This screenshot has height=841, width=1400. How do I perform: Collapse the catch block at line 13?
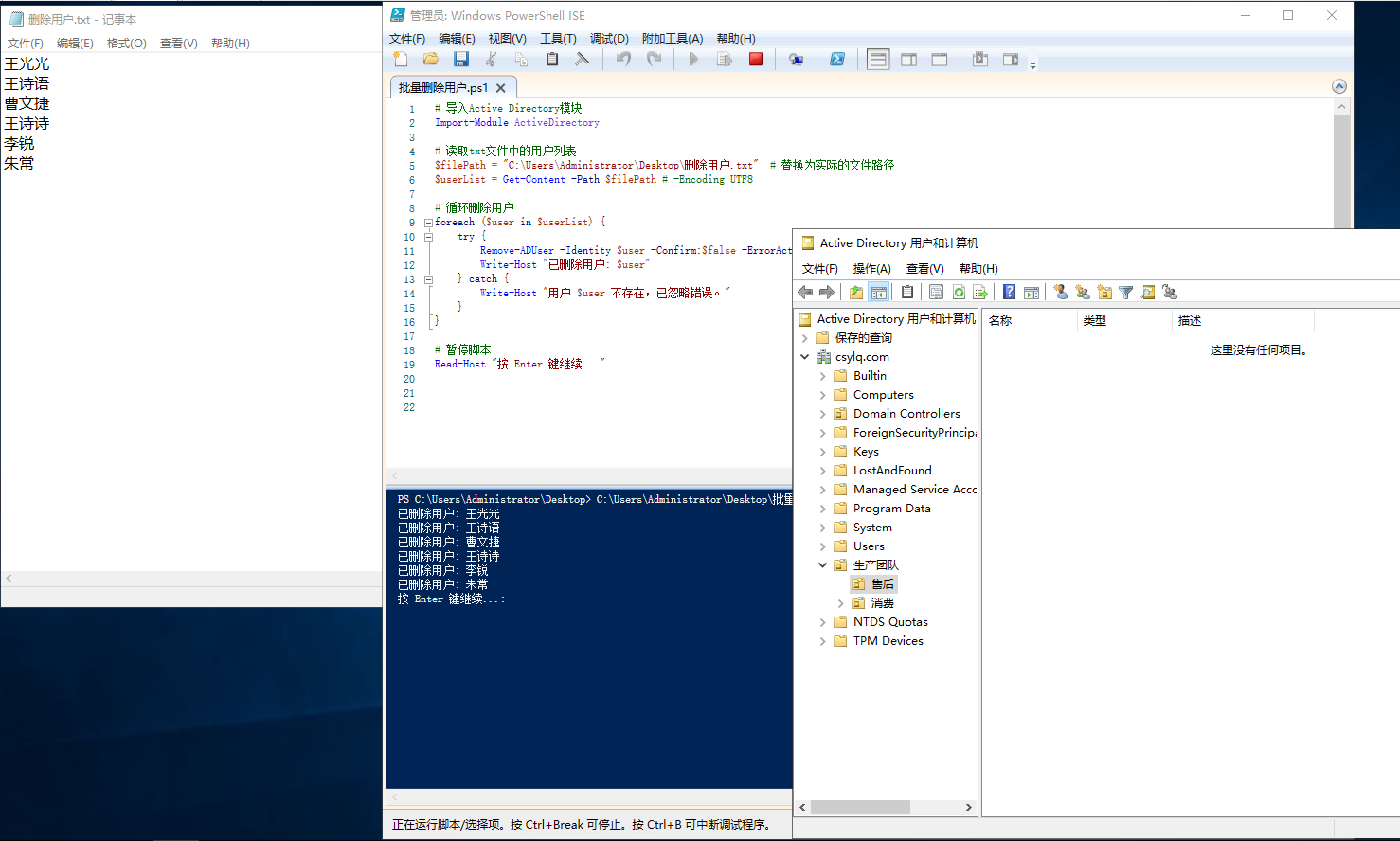[x=428, y=279]
